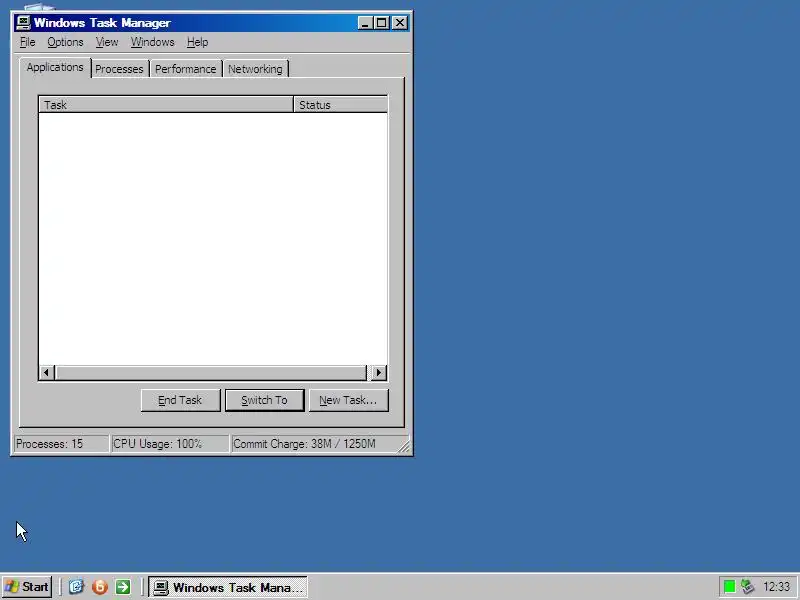Click the CPU Usage: 100% status entry
The image size is (800, 600).
170,444
